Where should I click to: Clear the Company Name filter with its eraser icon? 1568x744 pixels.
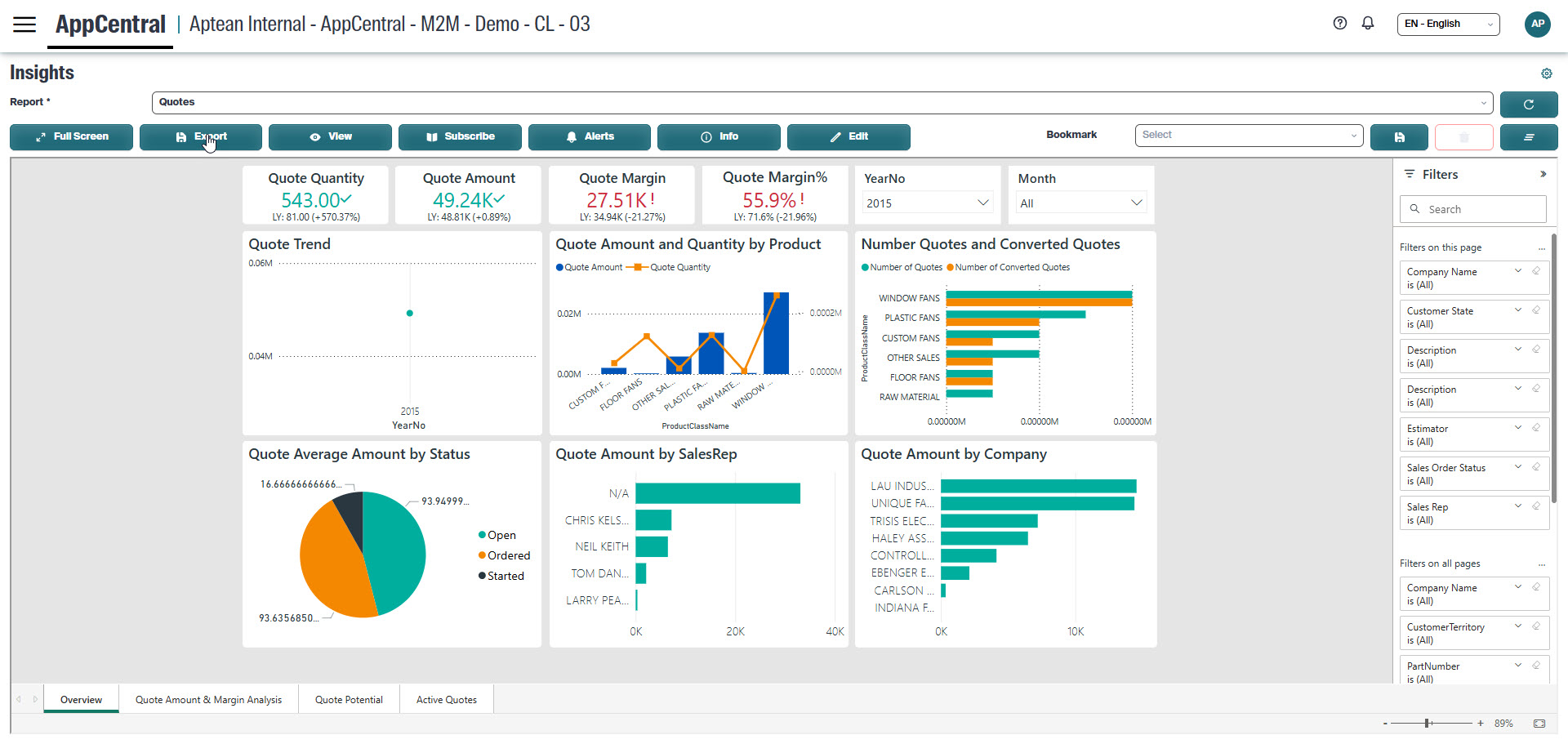[1537, 270]
